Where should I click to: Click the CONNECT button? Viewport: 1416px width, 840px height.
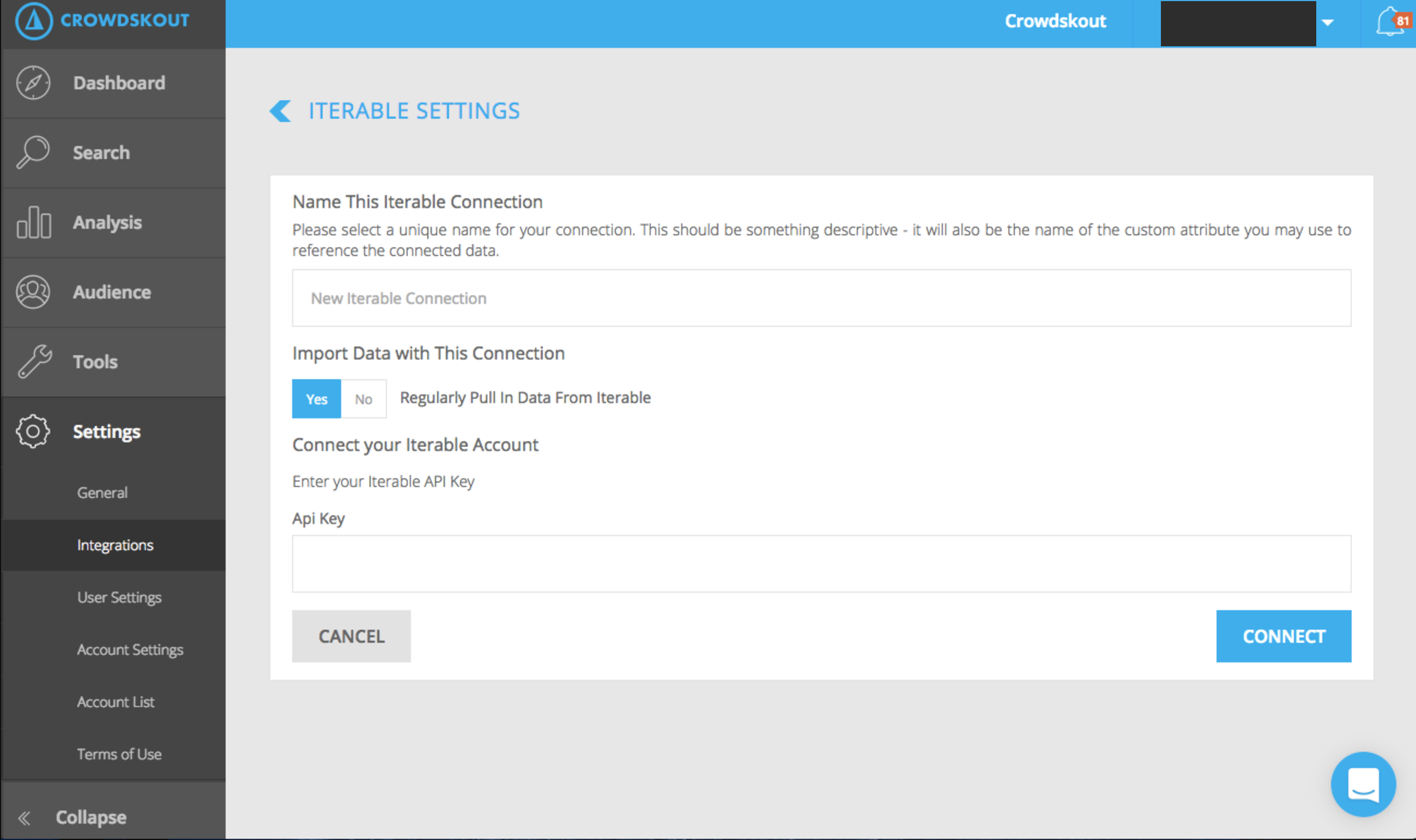tap(1284, 636)
